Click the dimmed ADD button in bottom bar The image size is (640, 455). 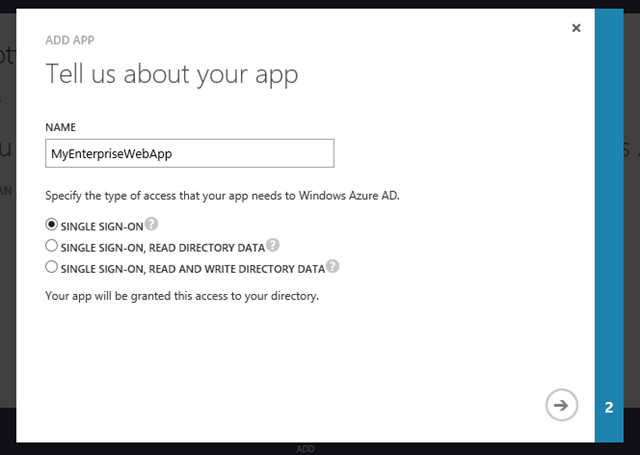(x=305, y=449)
